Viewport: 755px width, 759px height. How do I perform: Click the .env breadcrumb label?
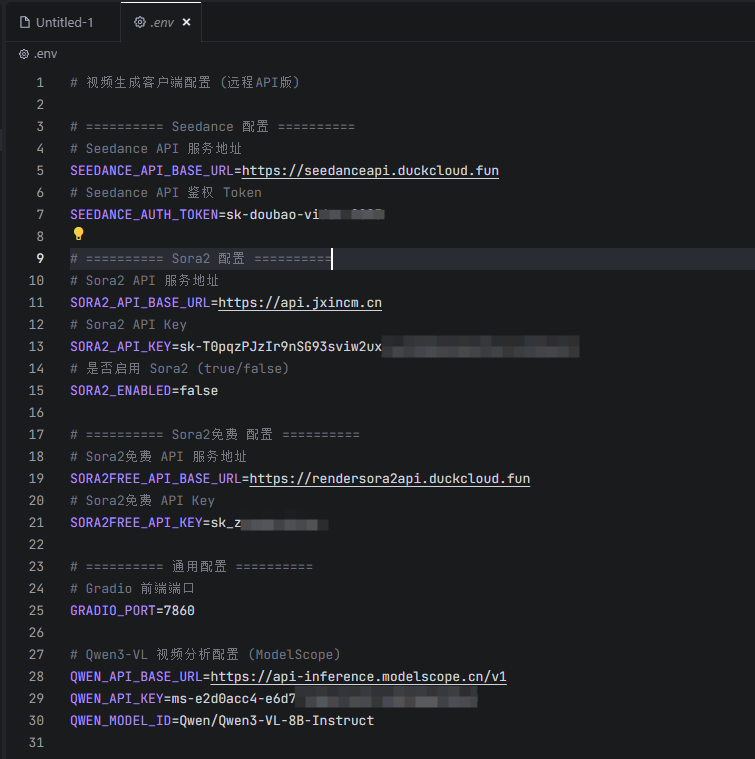pos(46,54)
